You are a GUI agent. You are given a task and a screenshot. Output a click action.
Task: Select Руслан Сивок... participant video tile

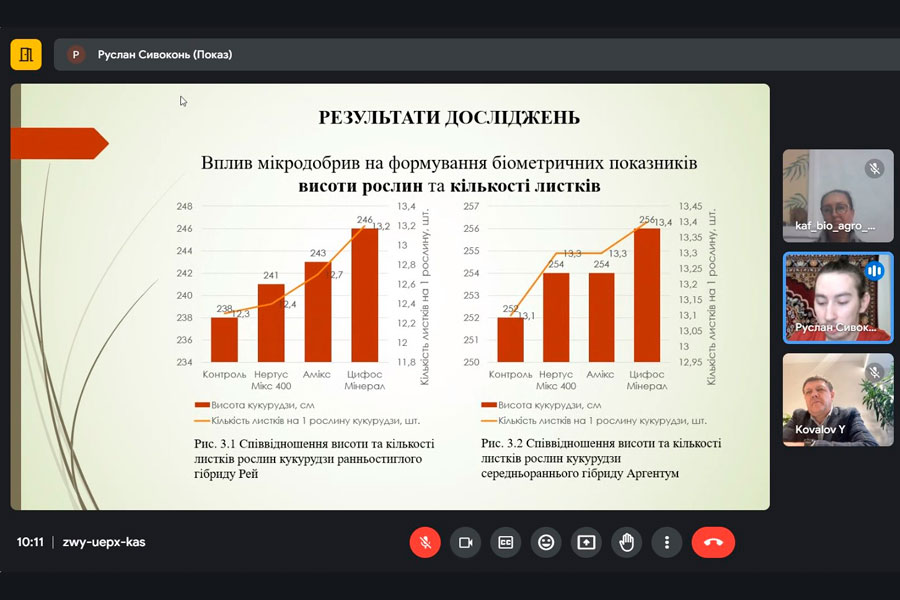point(838,298)
